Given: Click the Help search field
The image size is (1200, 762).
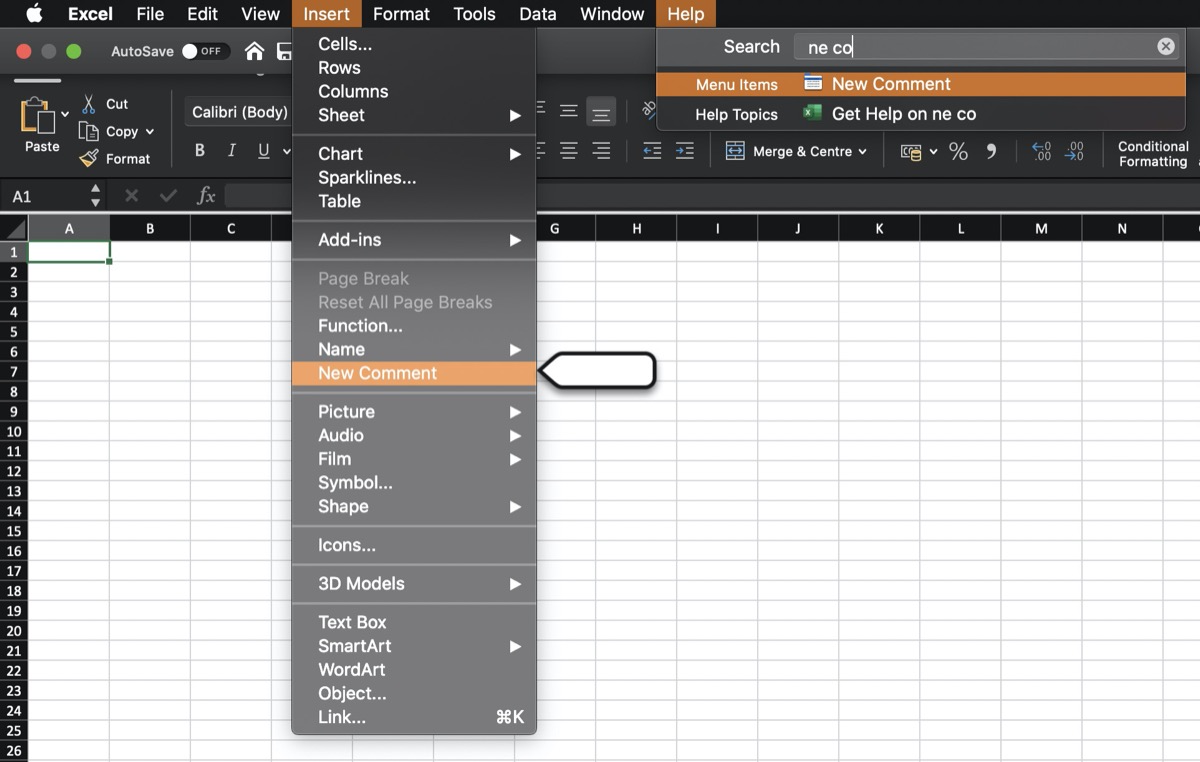Looking at the screenshot, I should click(988, 46).
